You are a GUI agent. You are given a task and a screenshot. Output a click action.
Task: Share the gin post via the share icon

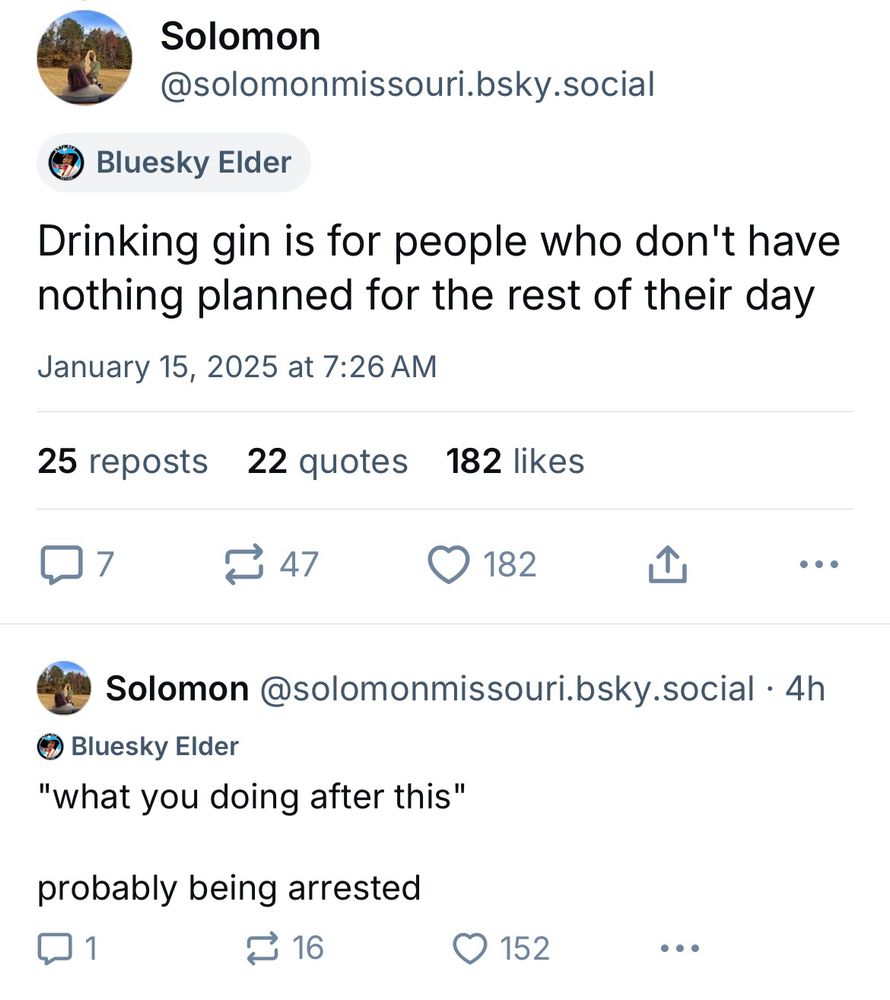666,563
